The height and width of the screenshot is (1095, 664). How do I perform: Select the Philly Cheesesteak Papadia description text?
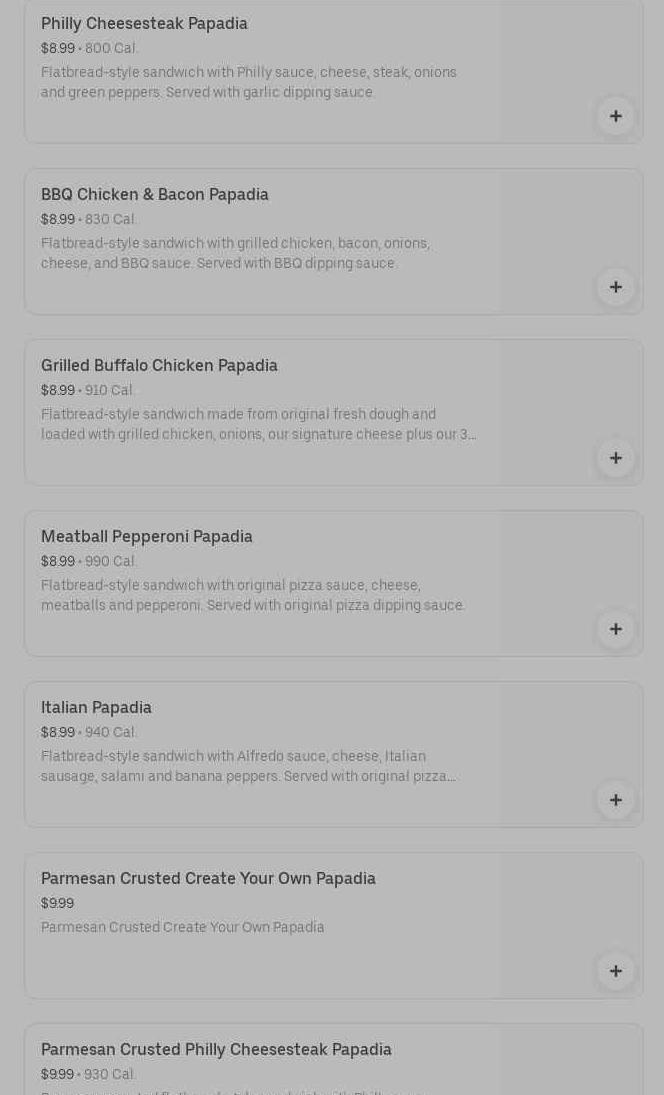click(249, 82)
